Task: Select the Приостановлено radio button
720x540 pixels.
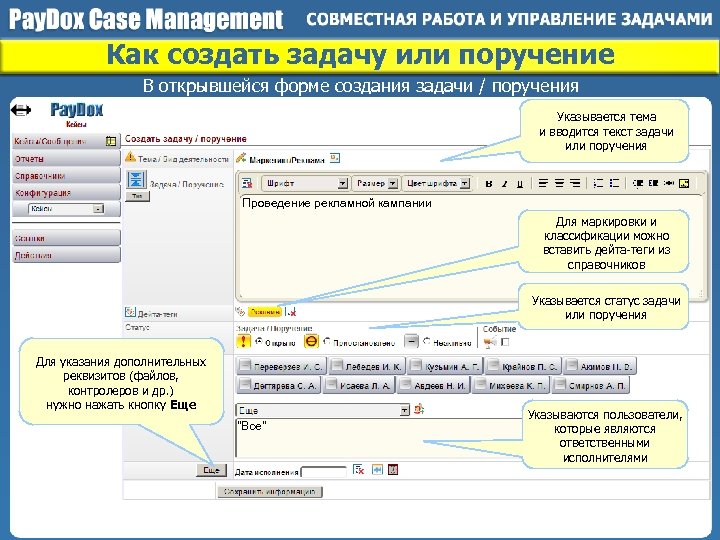Action: [327, 341]
